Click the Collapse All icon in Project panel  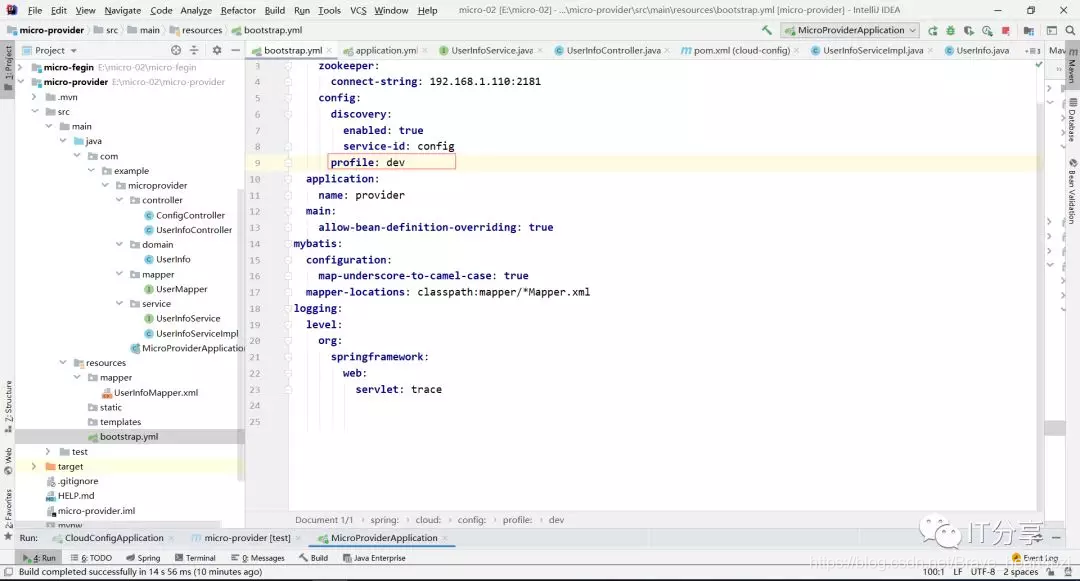[194, 50]
